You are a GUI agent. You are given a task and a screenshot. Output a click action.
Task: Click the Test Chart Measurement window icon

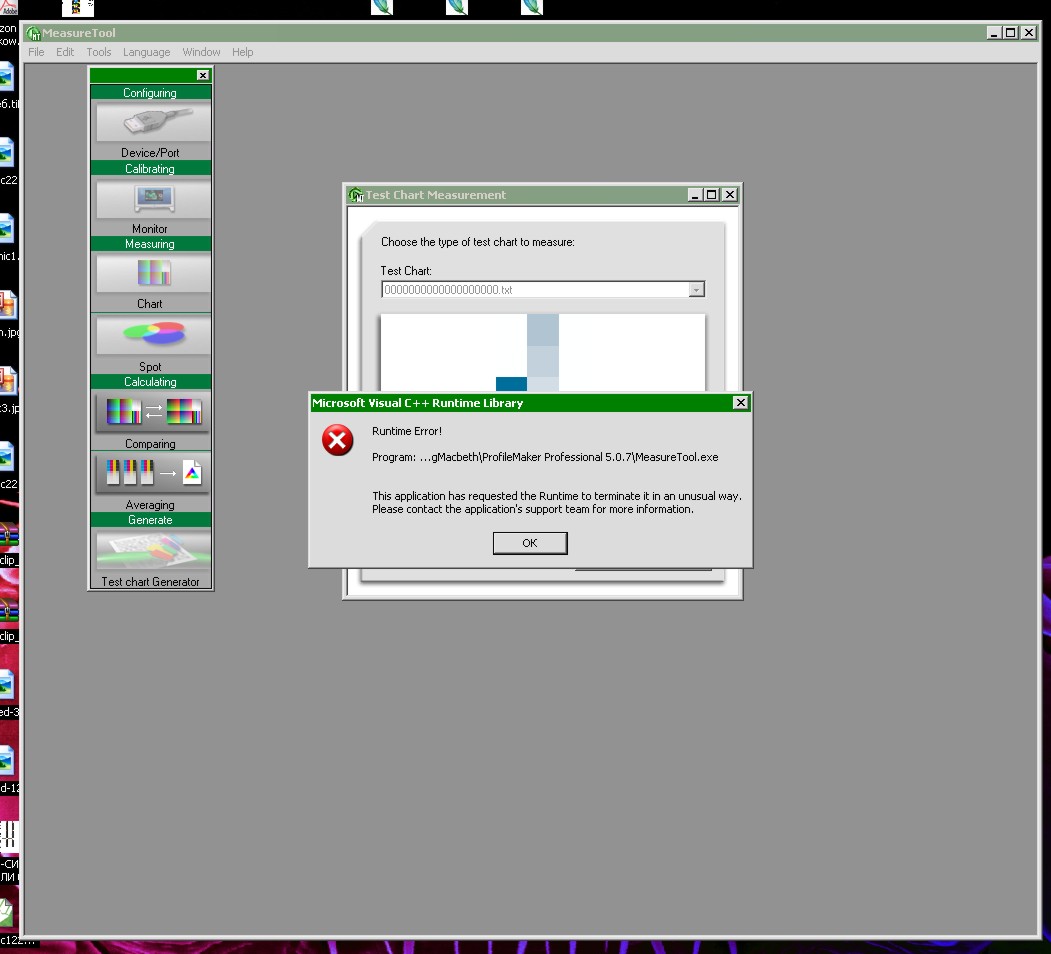355,195
